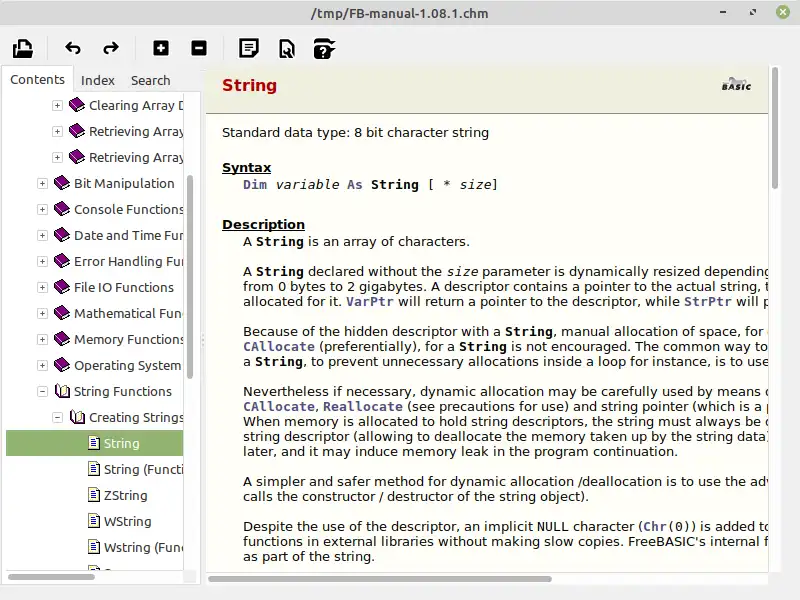The height and width of the screenshot is (600, 800).
Task: Click the Description heading
Action: 263,224
